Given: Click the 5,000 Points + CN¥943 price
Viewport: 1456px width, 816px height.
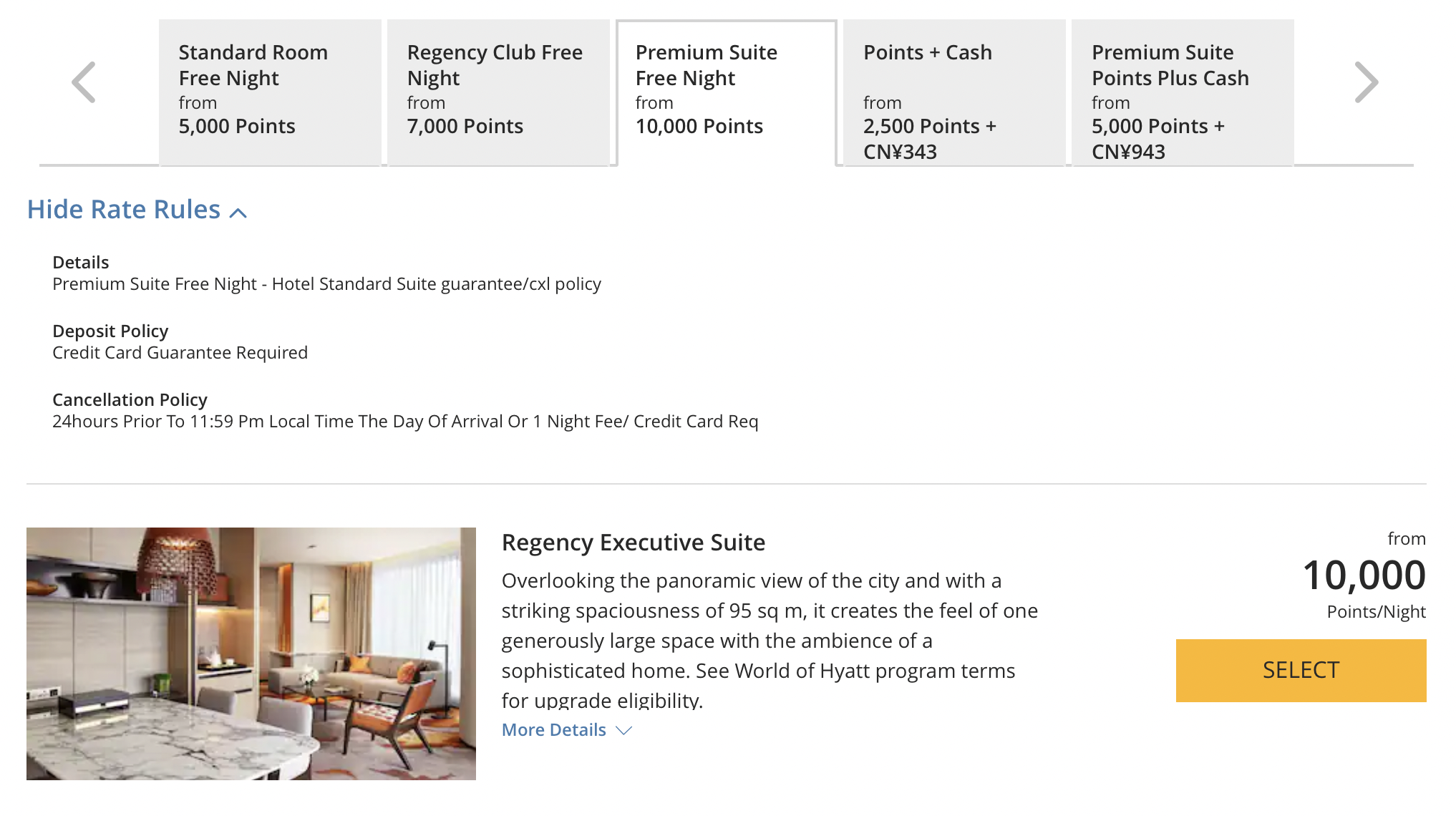Looking at the screenshot, I should pos(1158,139).
